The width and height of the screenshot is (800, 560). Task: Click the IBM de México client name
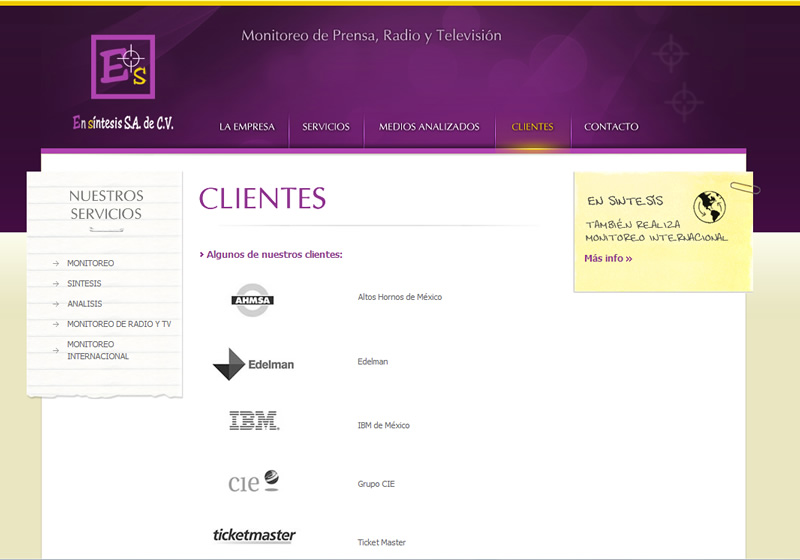pos(384,426)
